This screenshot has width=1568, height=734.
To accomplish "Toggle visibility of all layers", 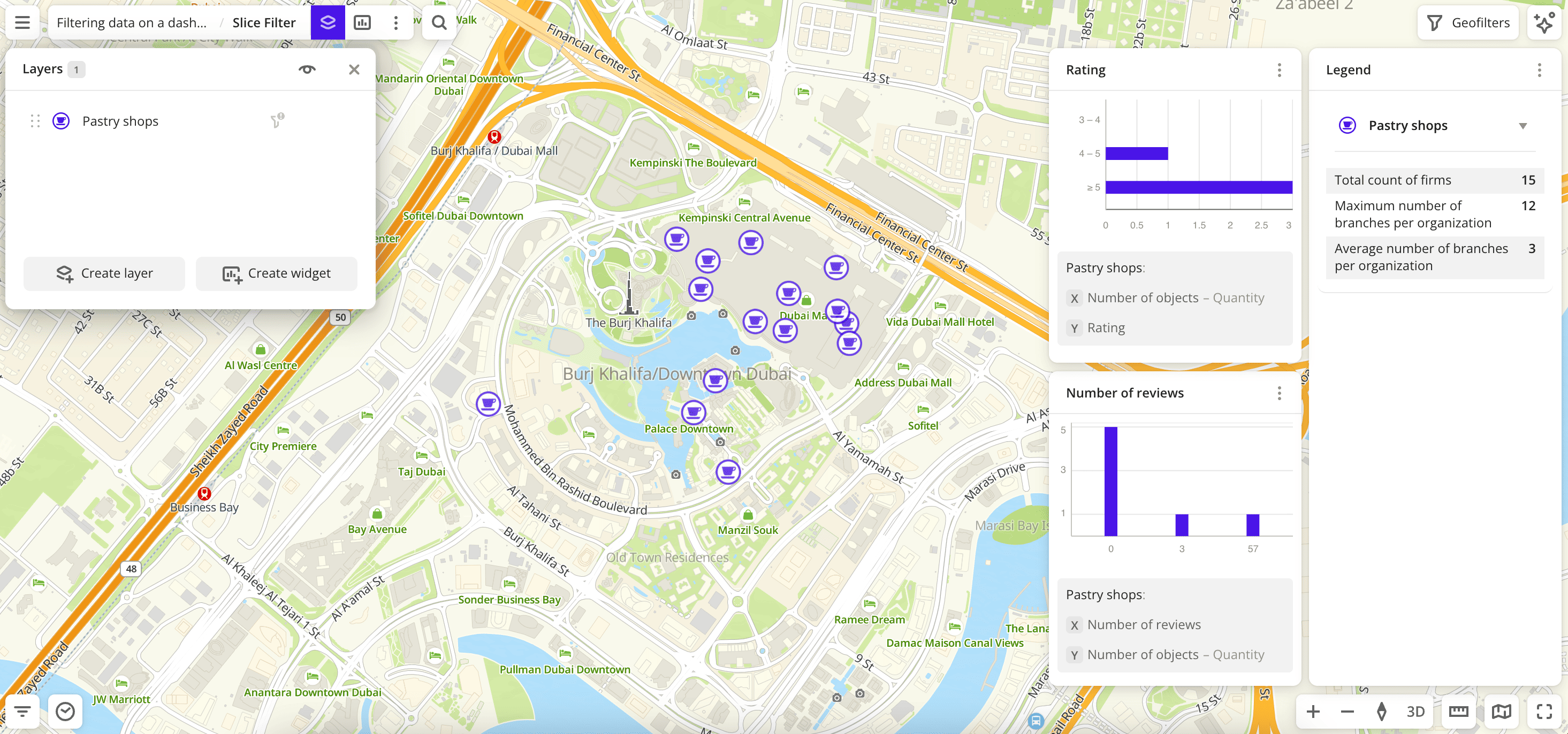I will pyautogui.click(x=307, y=70).
